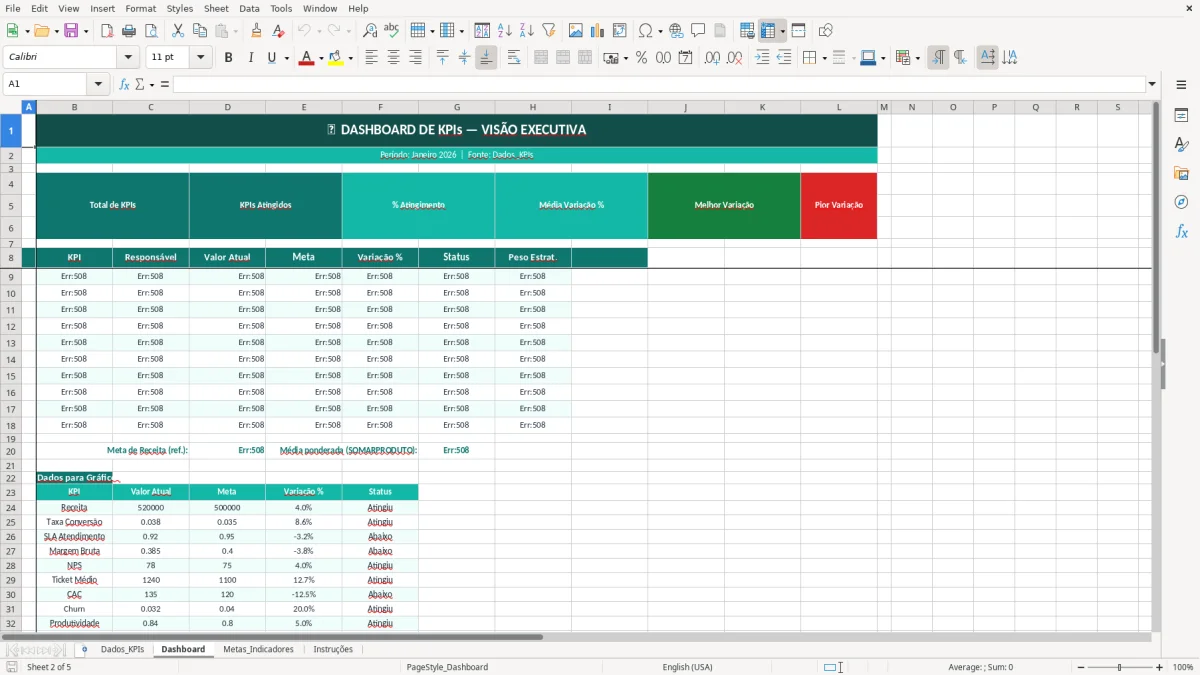Toggle Align Right
Viewport: 1200px width, 675px height.
click(x=415, y=58)
